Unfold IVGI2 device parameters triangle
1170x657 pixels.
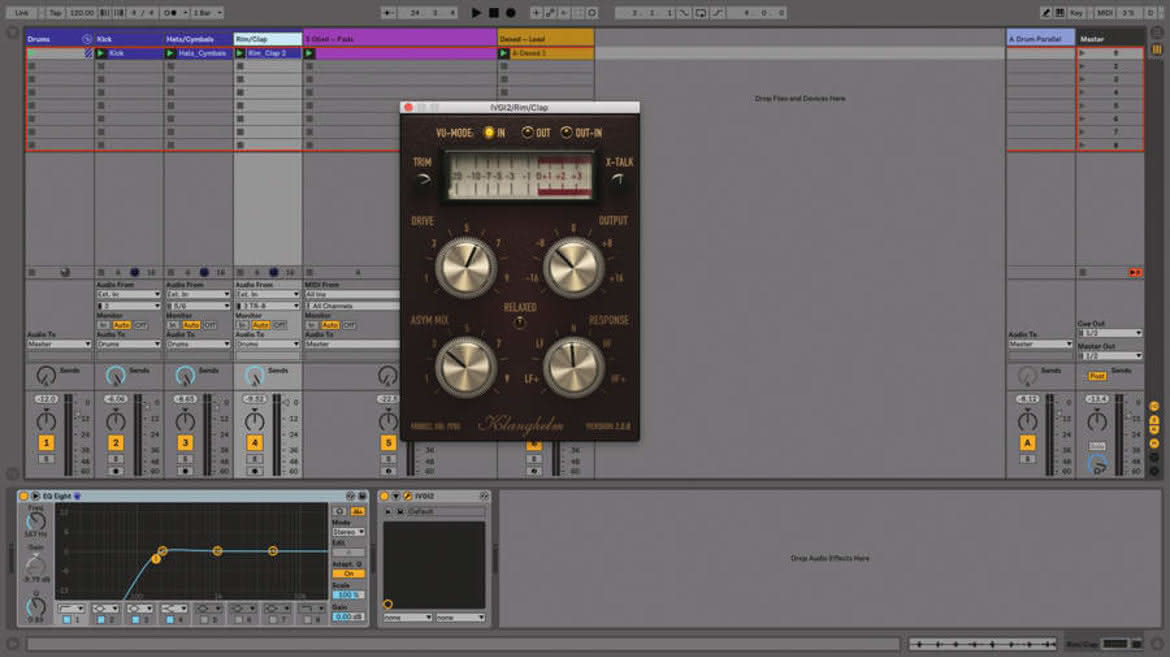pos(396,496)
